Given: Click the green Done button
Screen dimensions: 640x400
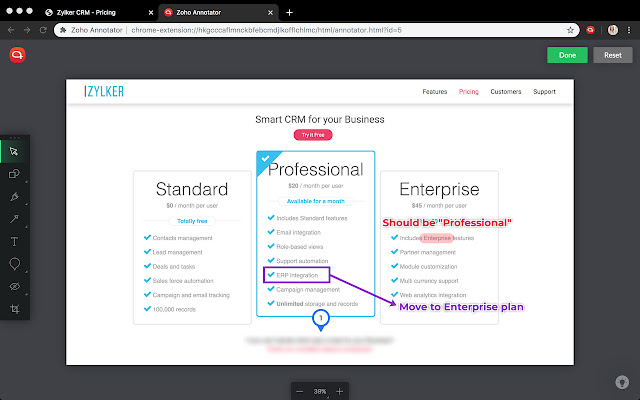Looking at the screenshot, I should [567, 55].
